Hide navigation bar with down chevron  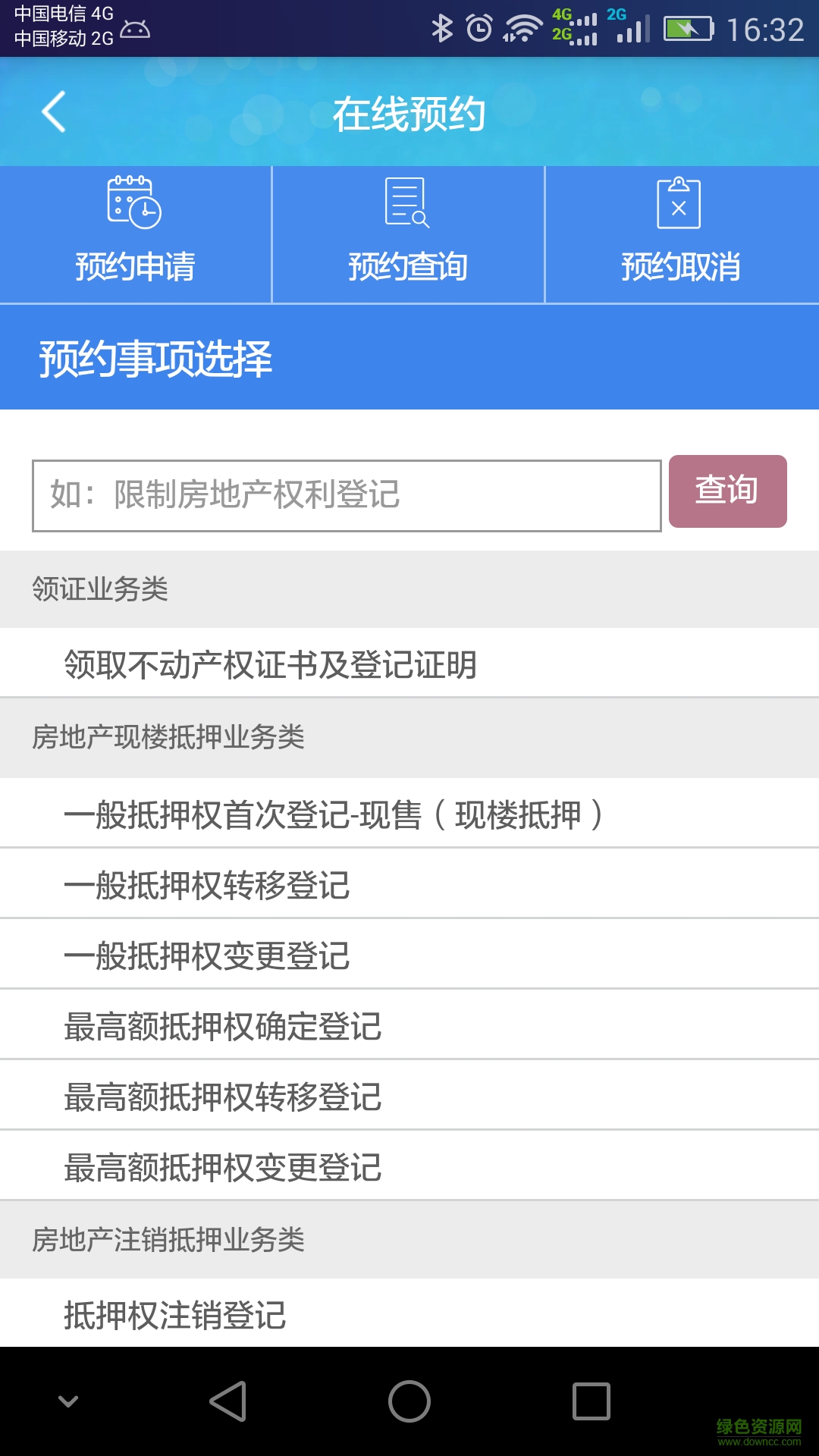pyautogui.click(x=68, y=1401)
